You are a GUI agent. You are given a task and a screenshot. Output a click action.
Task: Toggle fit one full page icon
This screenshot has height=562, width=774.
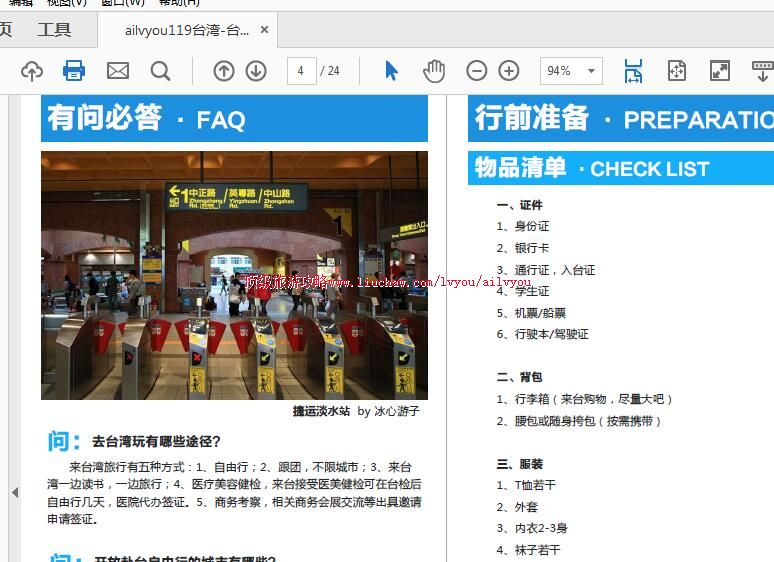click(677, 71)
